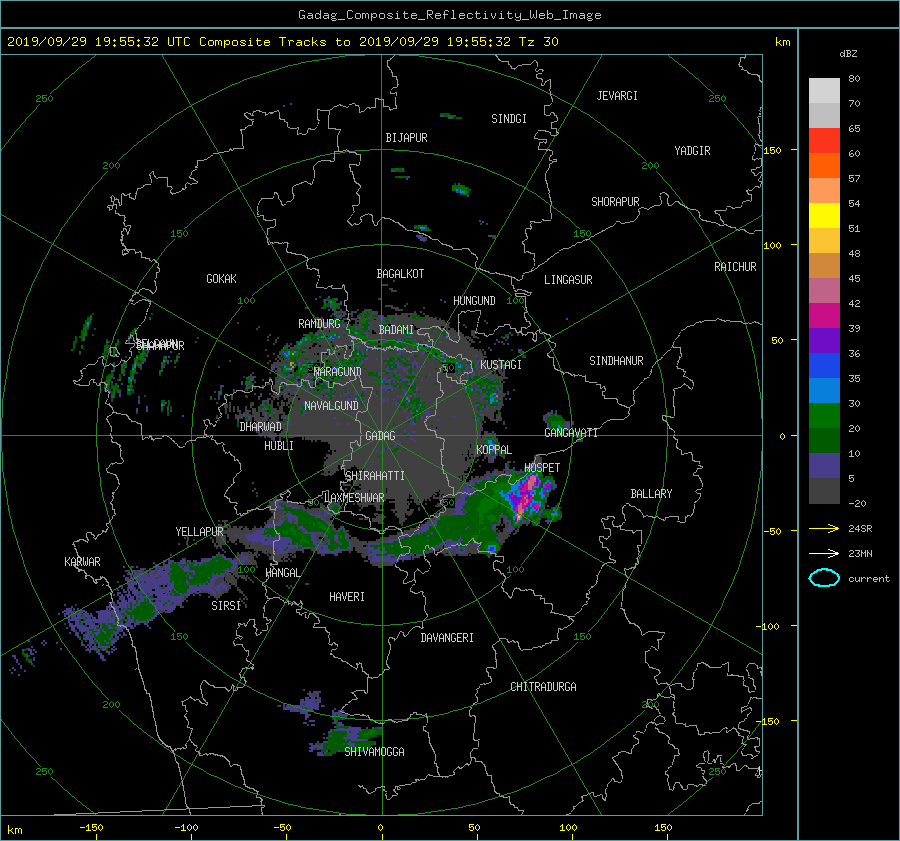The width and height of the screenshot is (900, 841).
Task: Click the white 23MN arrow legend icon
Action: point(824,553)
